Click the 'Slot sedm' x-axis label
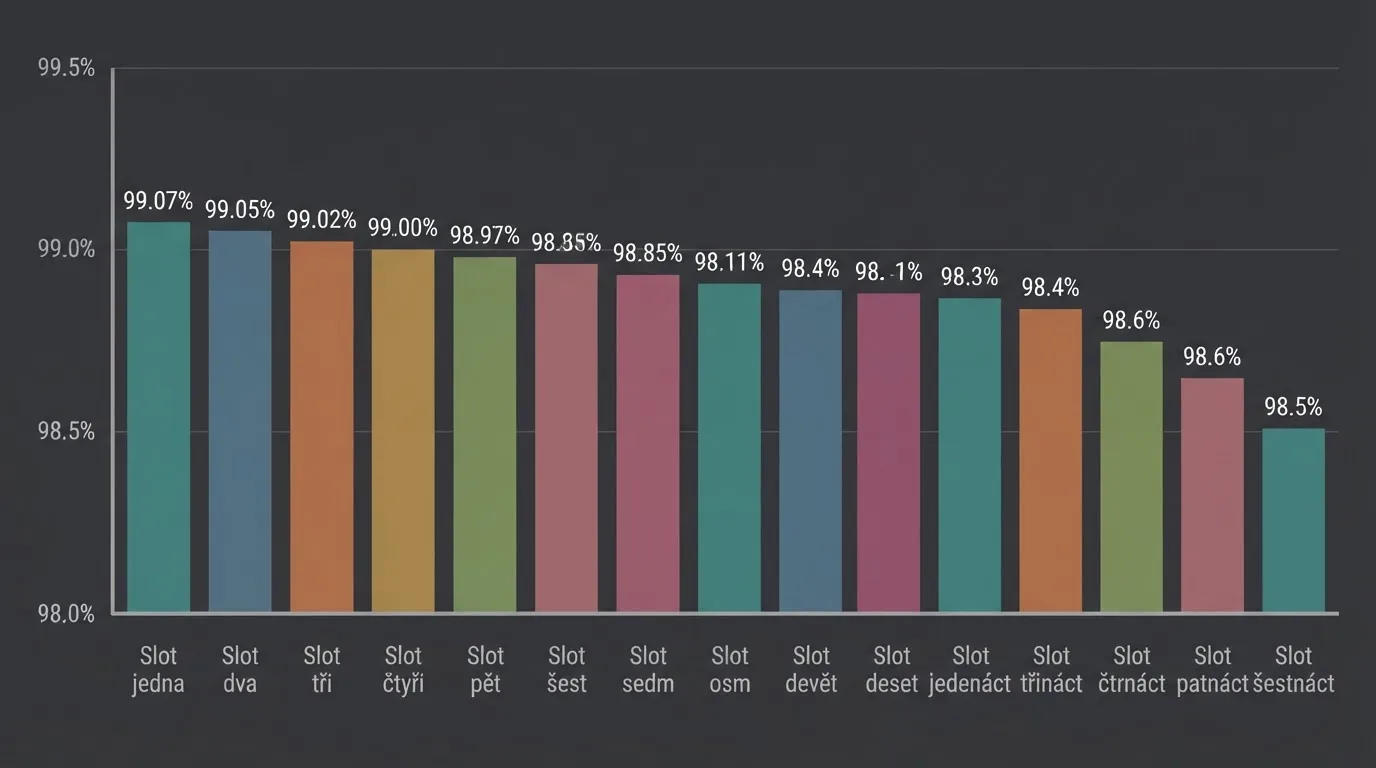This screenshot has height=768, width=1376. click(648, 670)
